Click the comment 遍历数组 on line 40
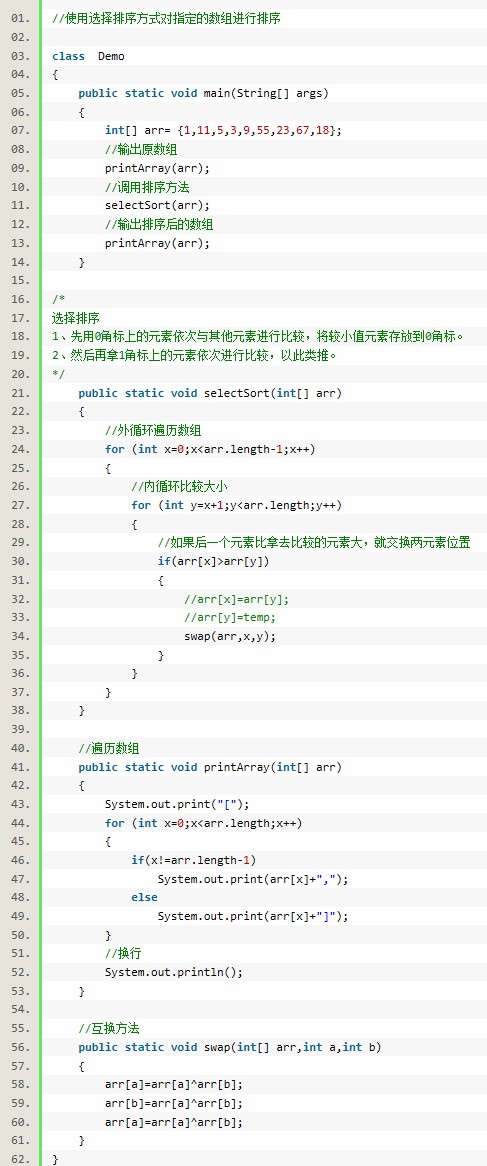This screenshot has height=1166, width=487. click(109, 748)
